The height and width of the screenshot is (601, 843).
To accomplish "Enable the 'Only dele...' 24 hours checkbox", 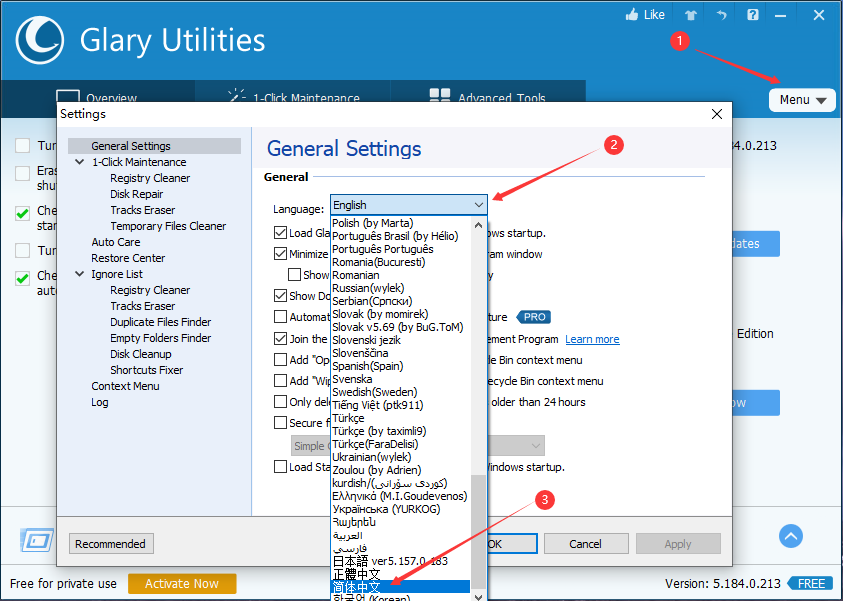I will (x=280, y=402).
